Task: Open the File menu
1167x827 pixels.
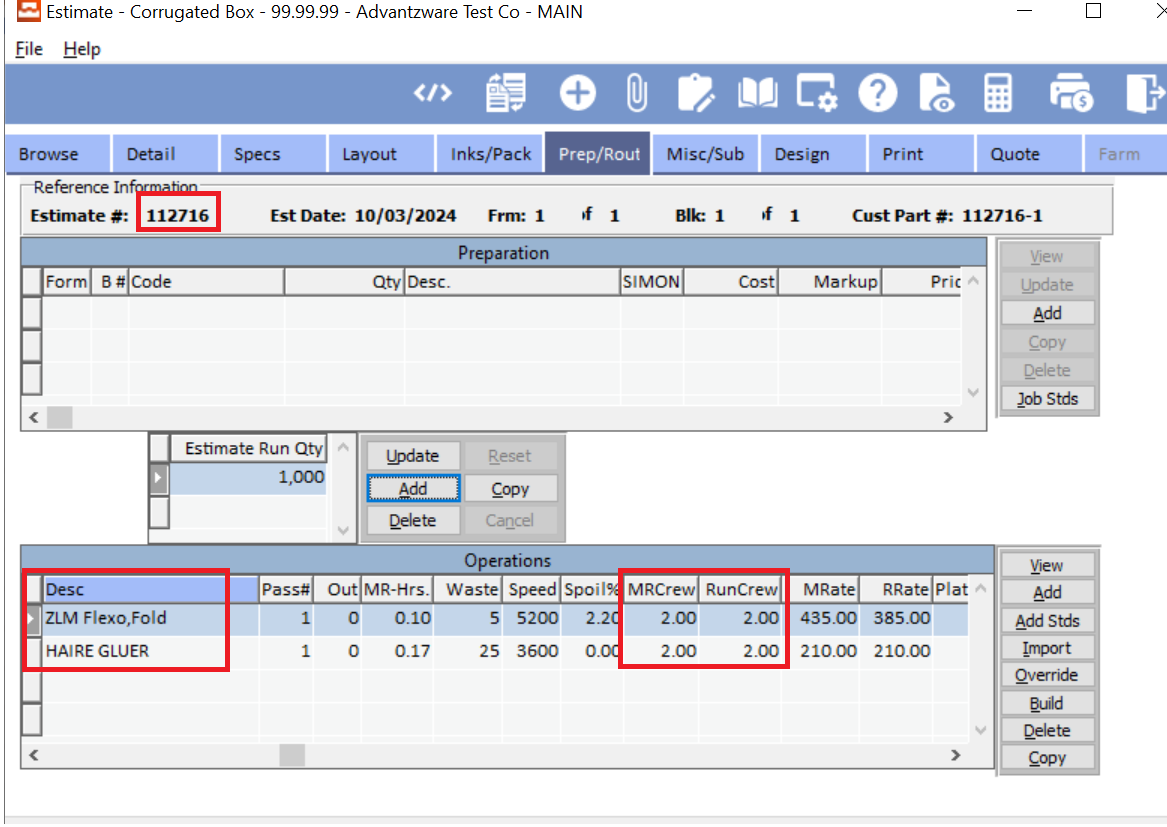Action: click(x=28, y=48)
